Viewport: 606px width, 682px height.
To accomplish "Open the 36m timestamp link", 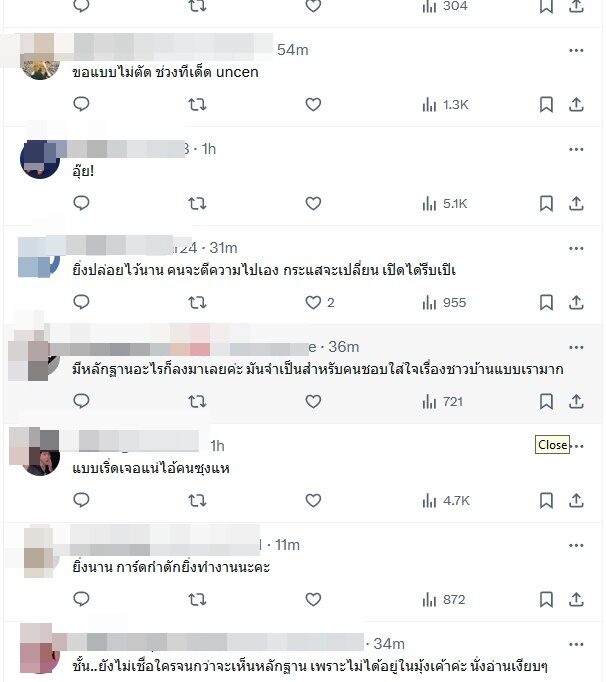I will tap(344, 347).
